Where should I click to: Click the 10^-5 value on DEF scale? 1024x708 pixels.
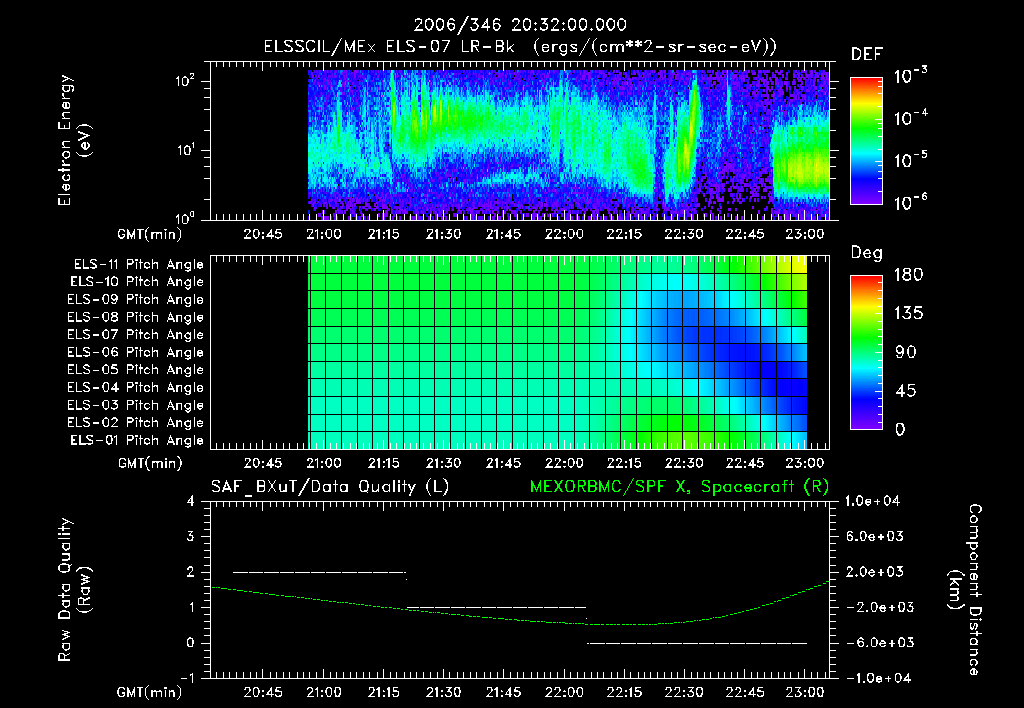coord(910,160)
